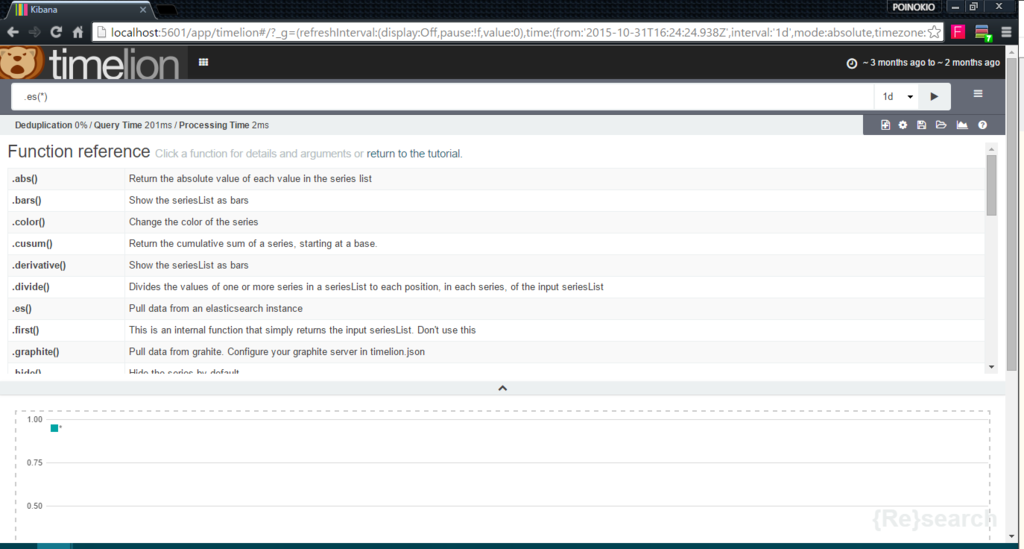This screenshot has height=549, width=1024.
Task: Open help with the question mark icon
Action: 982,125
